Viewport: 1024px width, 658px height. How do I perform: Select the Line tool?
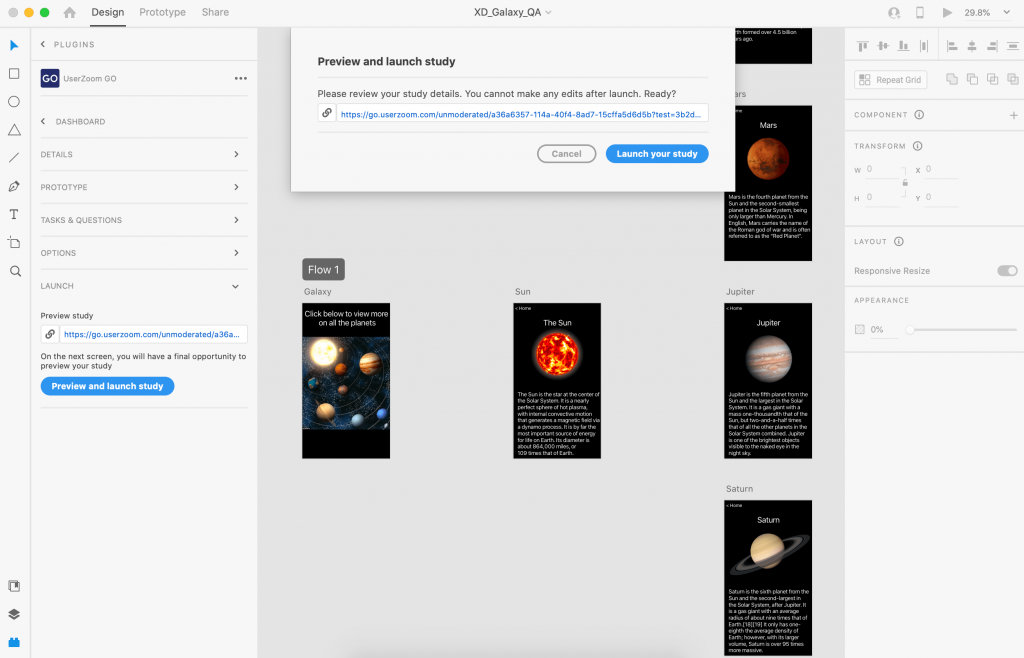pos(14,158)
